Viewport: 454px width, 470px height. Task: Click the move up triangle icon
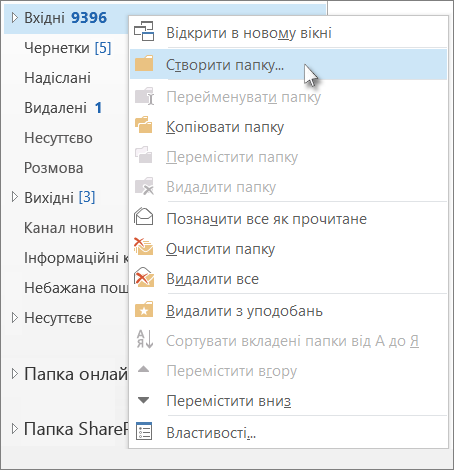coord(144,369)
